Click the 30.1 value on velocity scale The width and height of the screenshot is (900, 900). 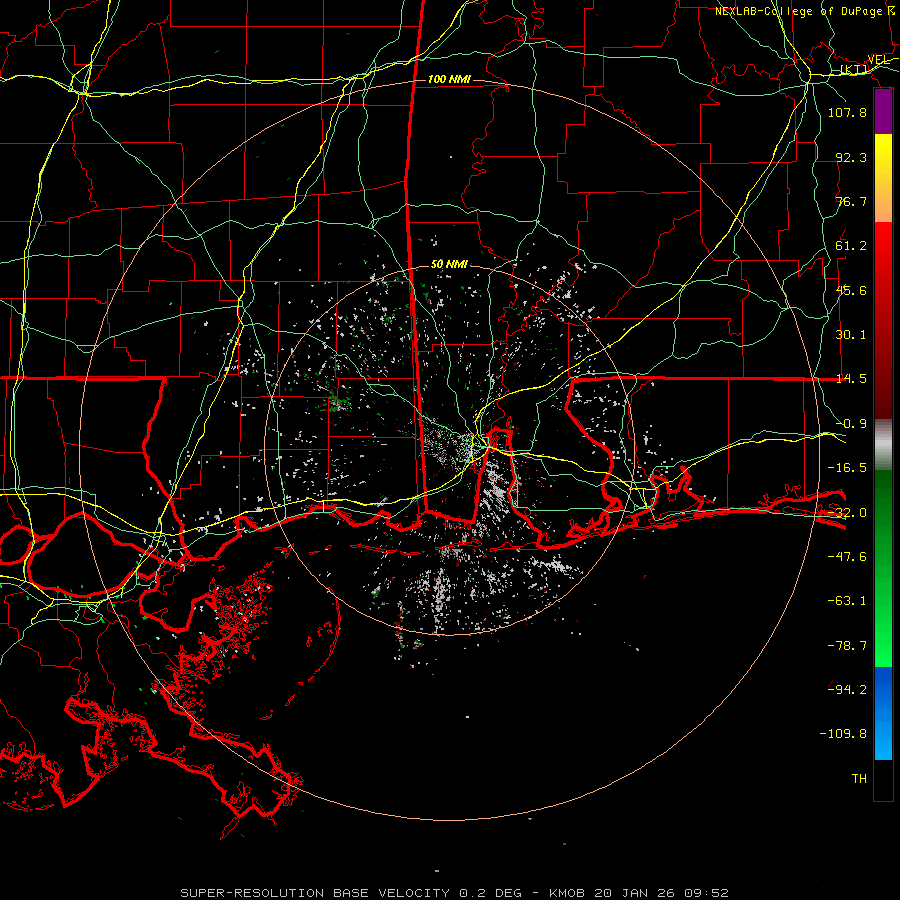pyautogui.click(x=851, y=335)
